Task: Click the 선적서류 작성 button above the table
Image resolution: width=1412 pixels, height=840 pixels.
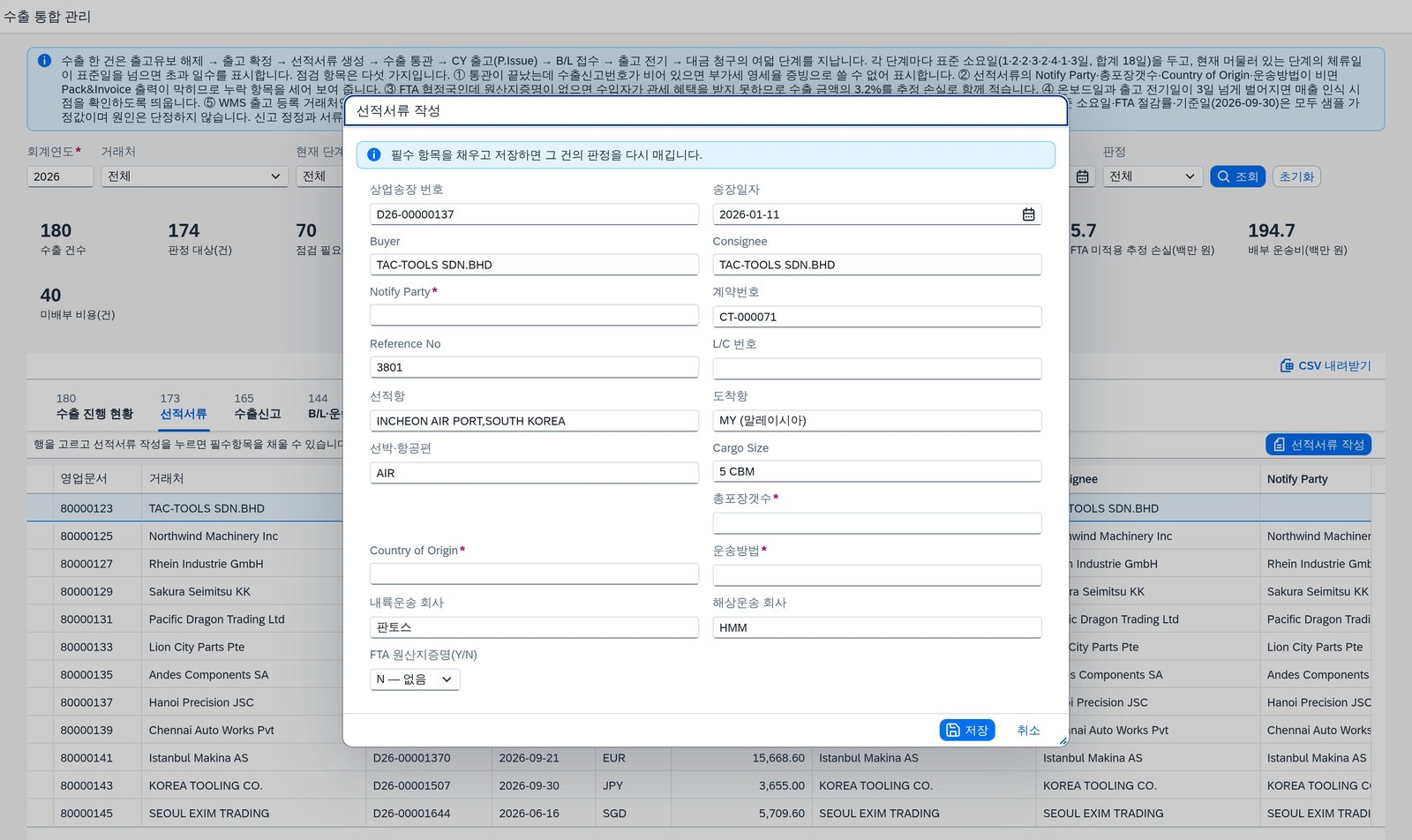Action: tap(1318, 445)
